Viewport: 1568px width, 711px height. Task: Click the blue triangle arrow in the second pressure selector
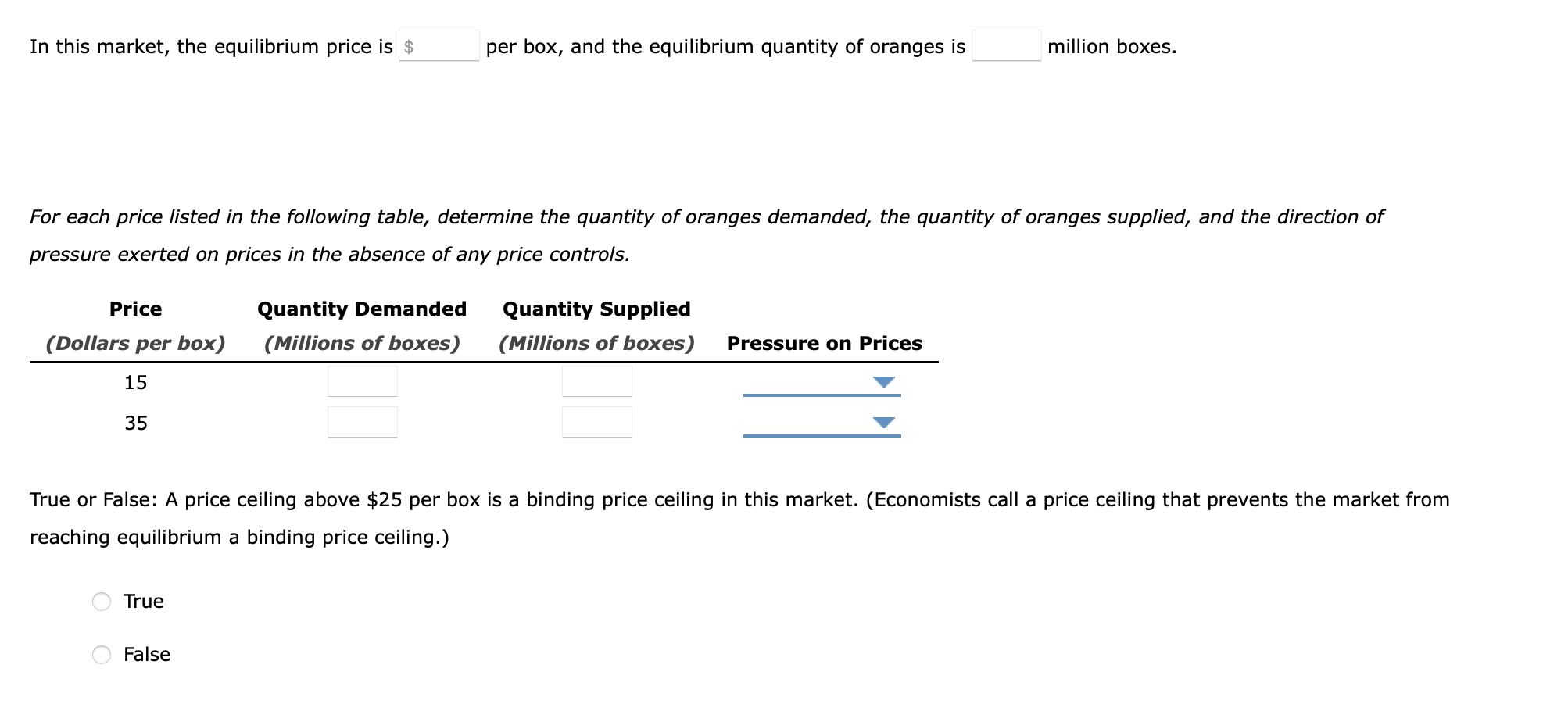(x=884, y=424)
